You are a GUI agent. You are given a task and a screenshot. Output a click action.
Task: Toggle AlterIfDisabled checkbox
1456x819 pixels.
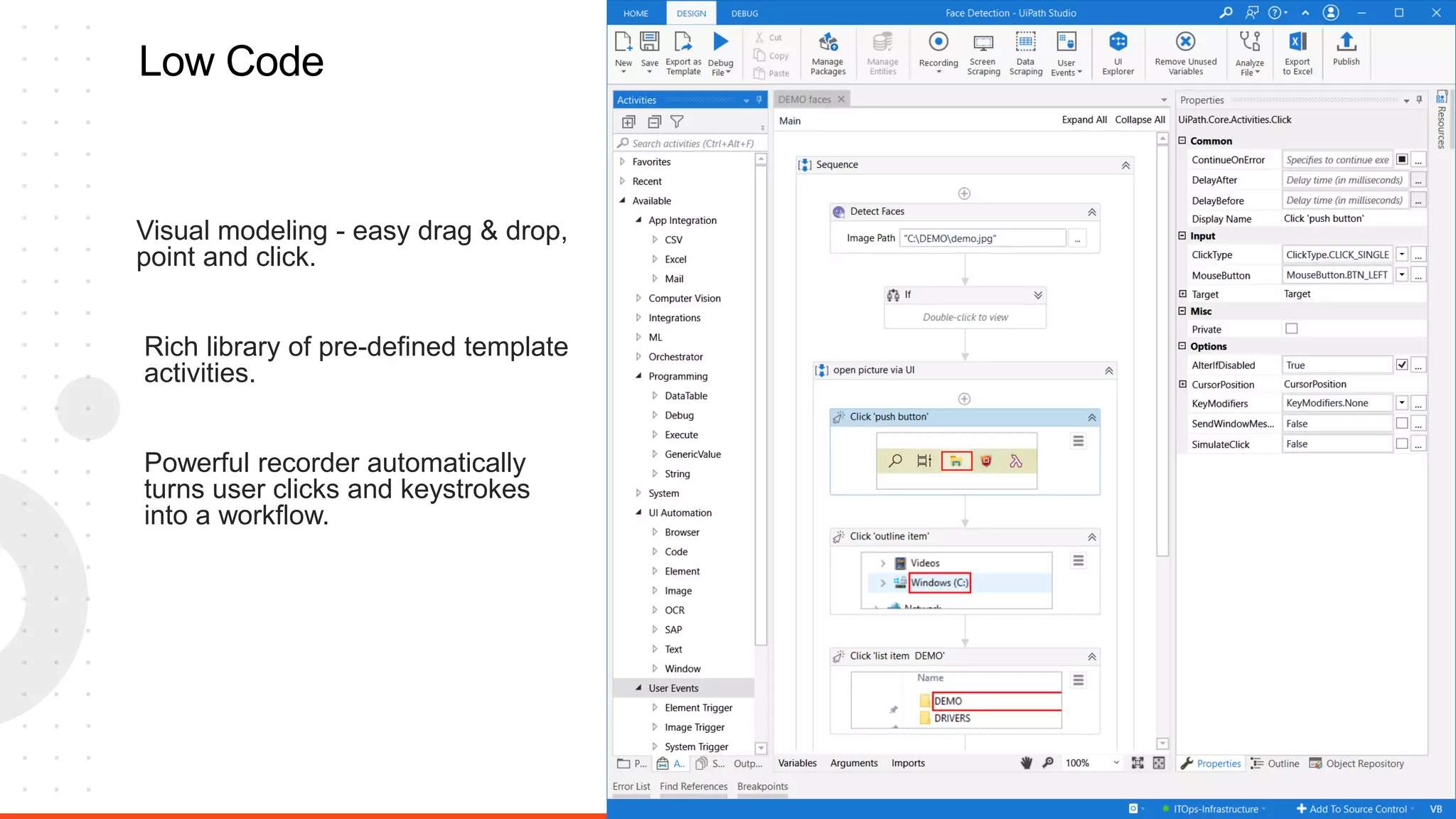click(1401, 365)
